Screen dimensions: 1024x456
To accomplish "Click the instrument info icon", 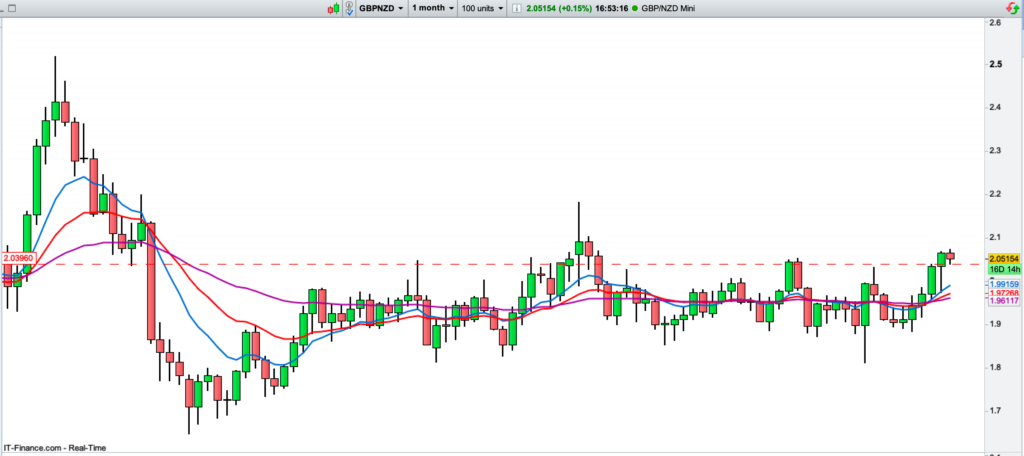I will [x=515, y=8].
